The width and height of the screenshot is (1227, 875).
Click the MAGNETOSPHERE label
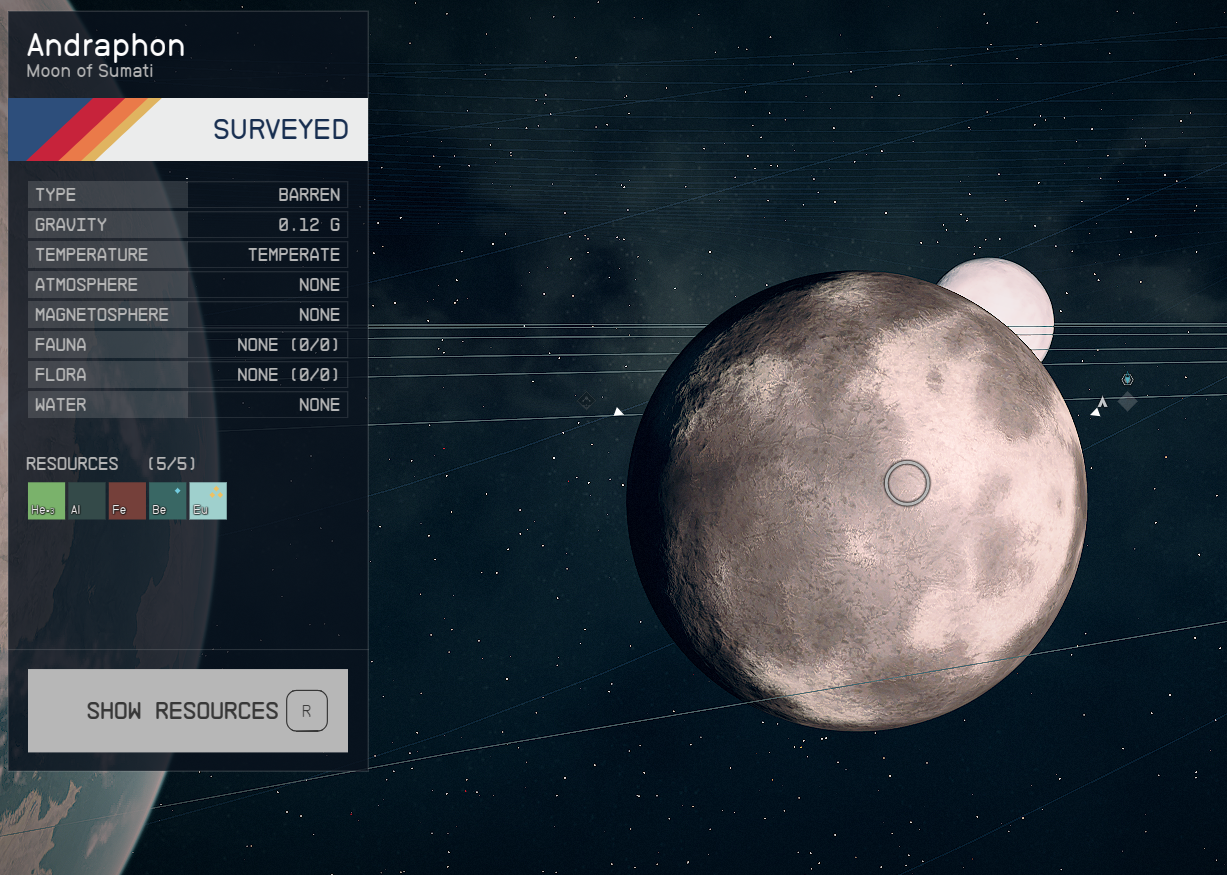coord(102,315)
